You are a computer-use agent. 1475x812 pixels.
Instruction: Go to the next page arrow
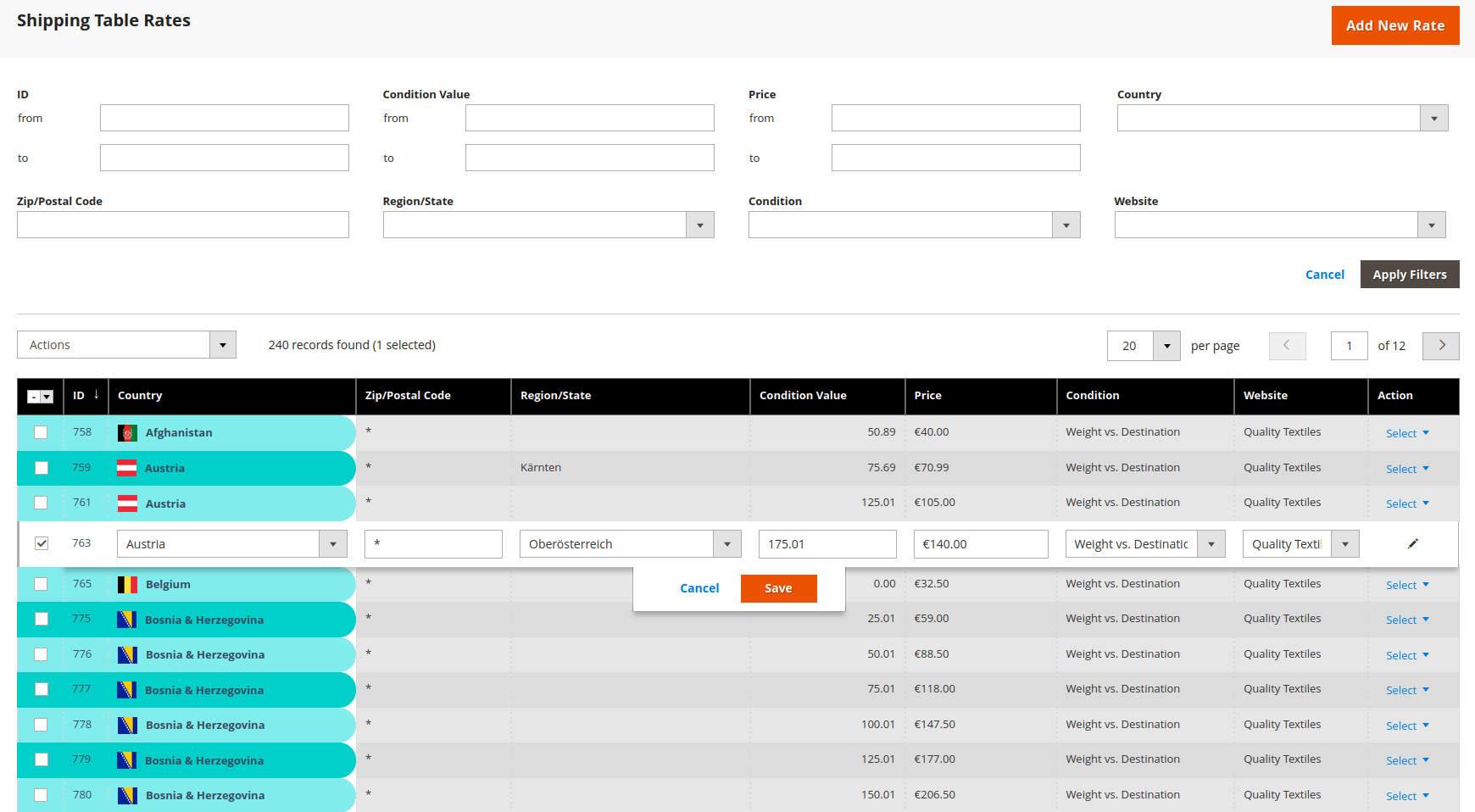pyautogui.click(x=1440, y=346)
